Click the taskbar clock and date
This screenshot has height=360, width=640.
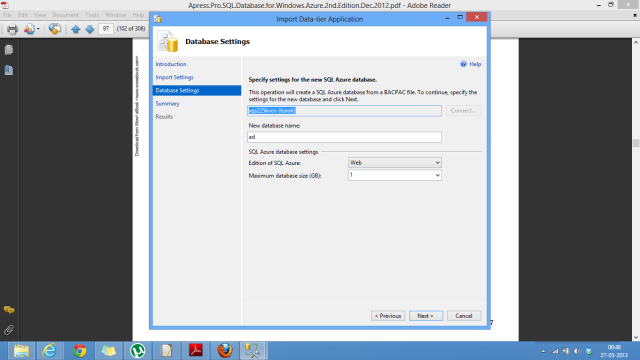coord(614,351)
